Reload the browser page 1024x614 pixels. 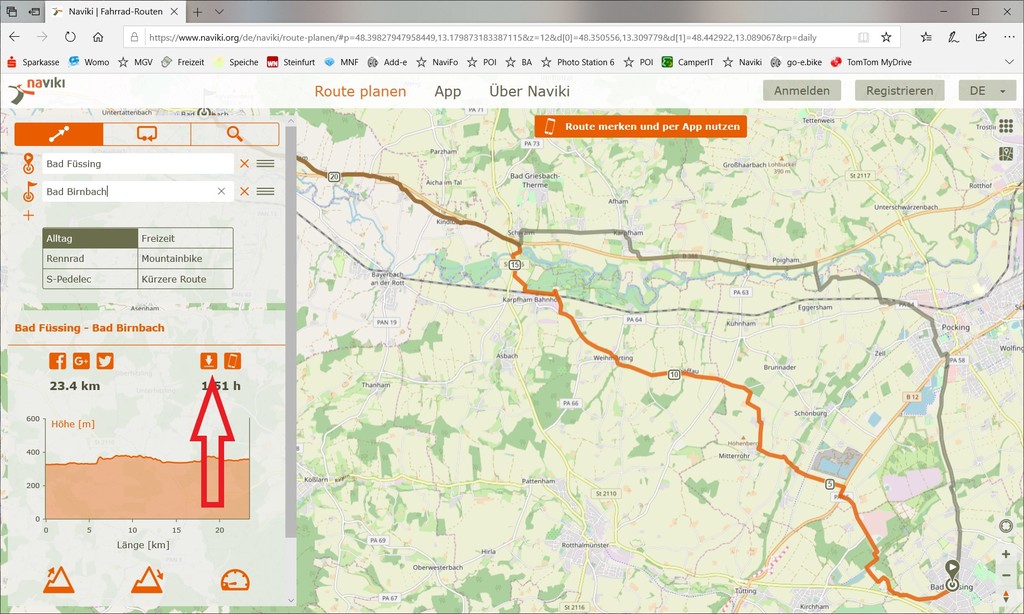tap(70, 37)
